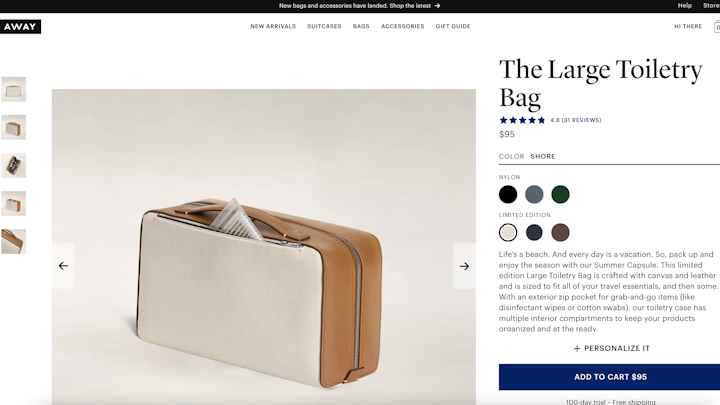This screenshot has width=720, height=405.
Task: Click the plus icon beside Personalize It
Action: (x=577, y=349)
